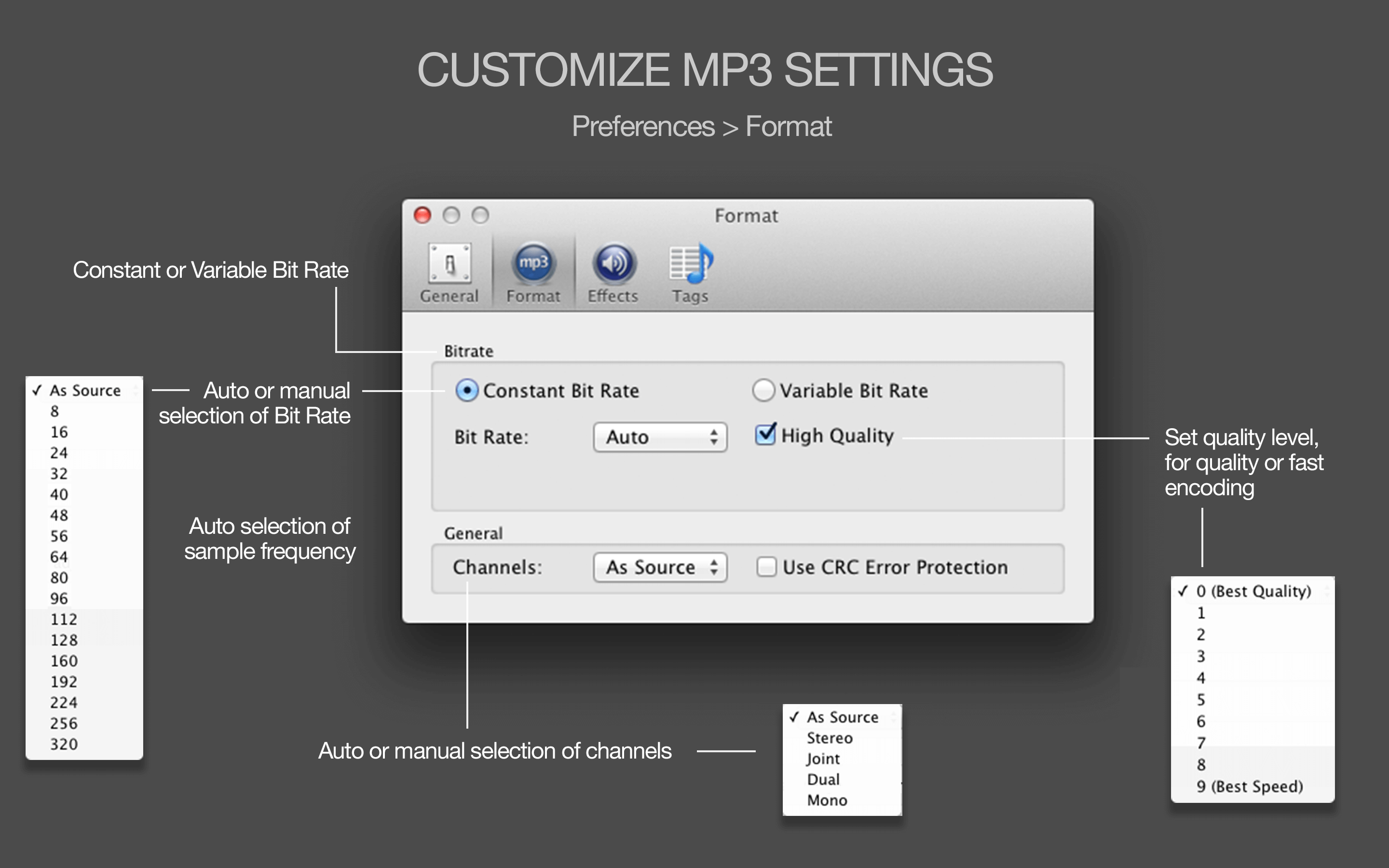Pick Mono from the channels list
1389x868 pixels.
point(827,800)
